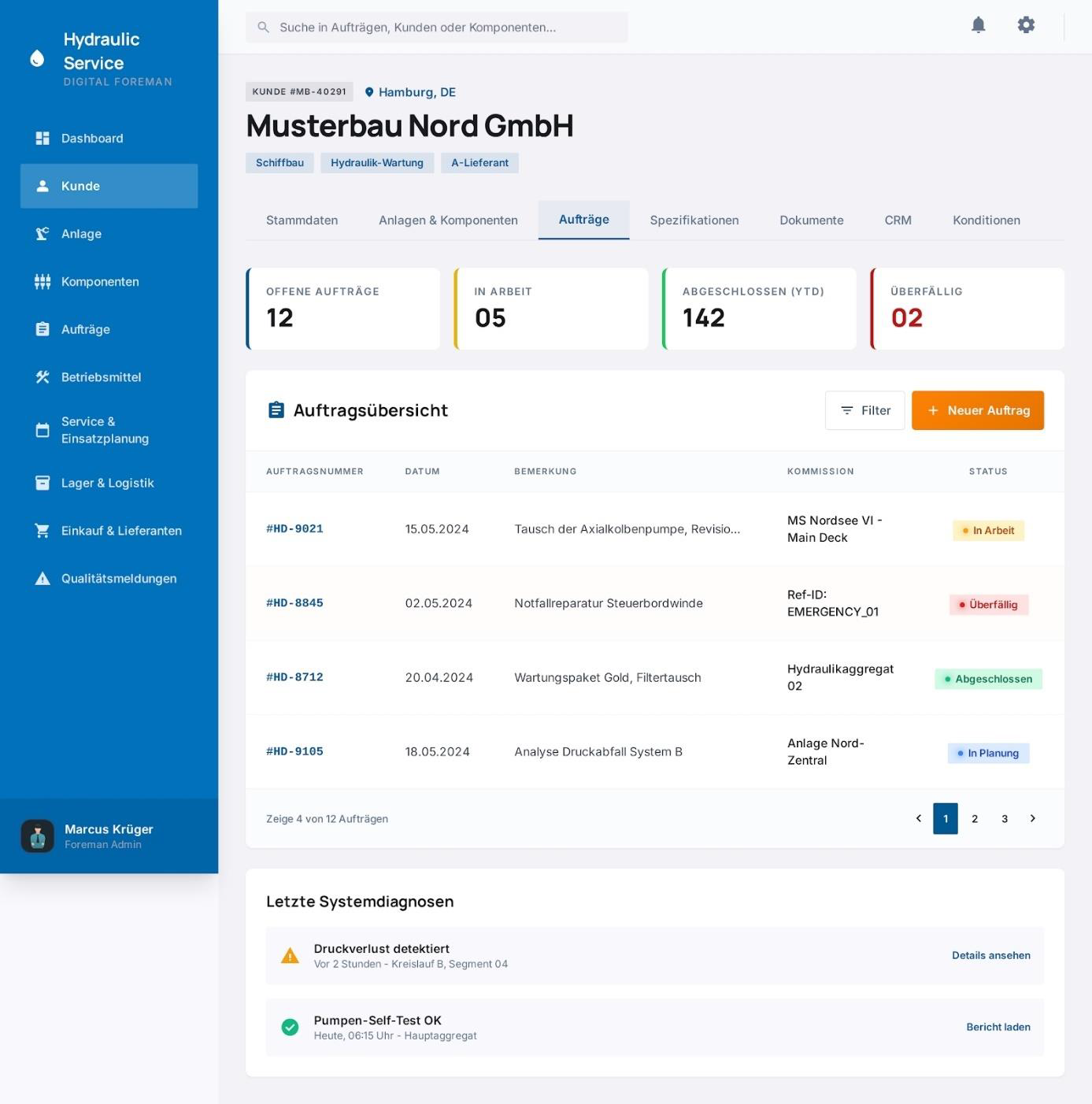Focus the search field for Aufträge
1092x1104 pixels.
click(437, 28)
